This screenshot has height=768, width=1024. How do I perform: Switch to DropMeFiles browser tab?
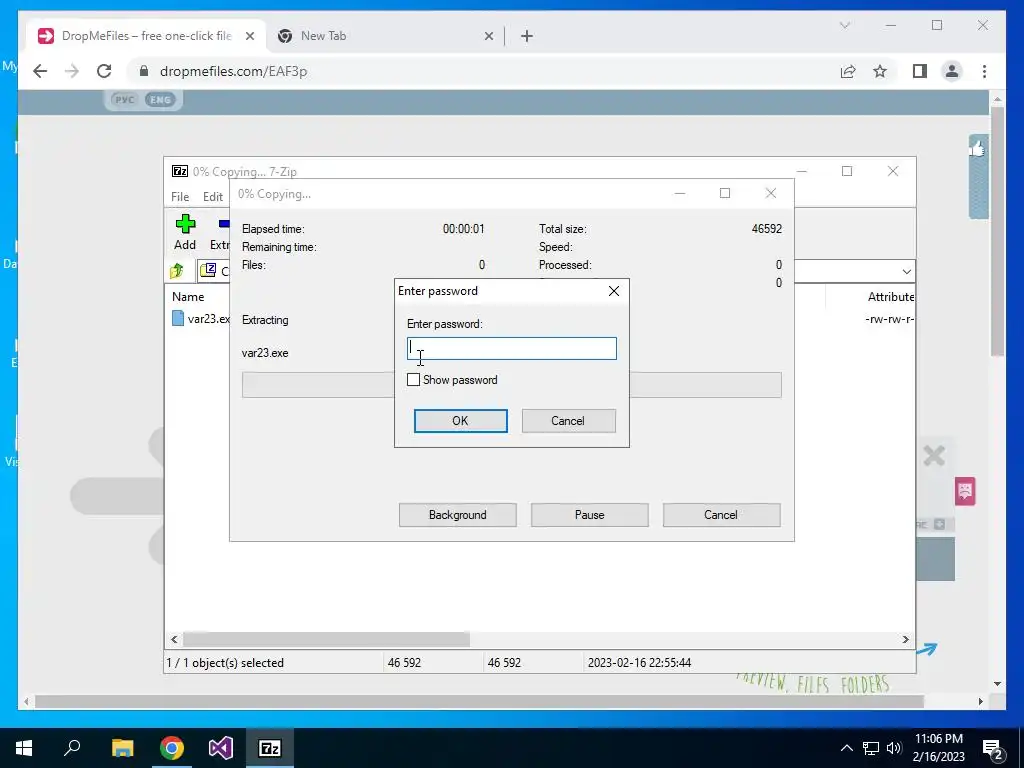[x=145, y=36]
